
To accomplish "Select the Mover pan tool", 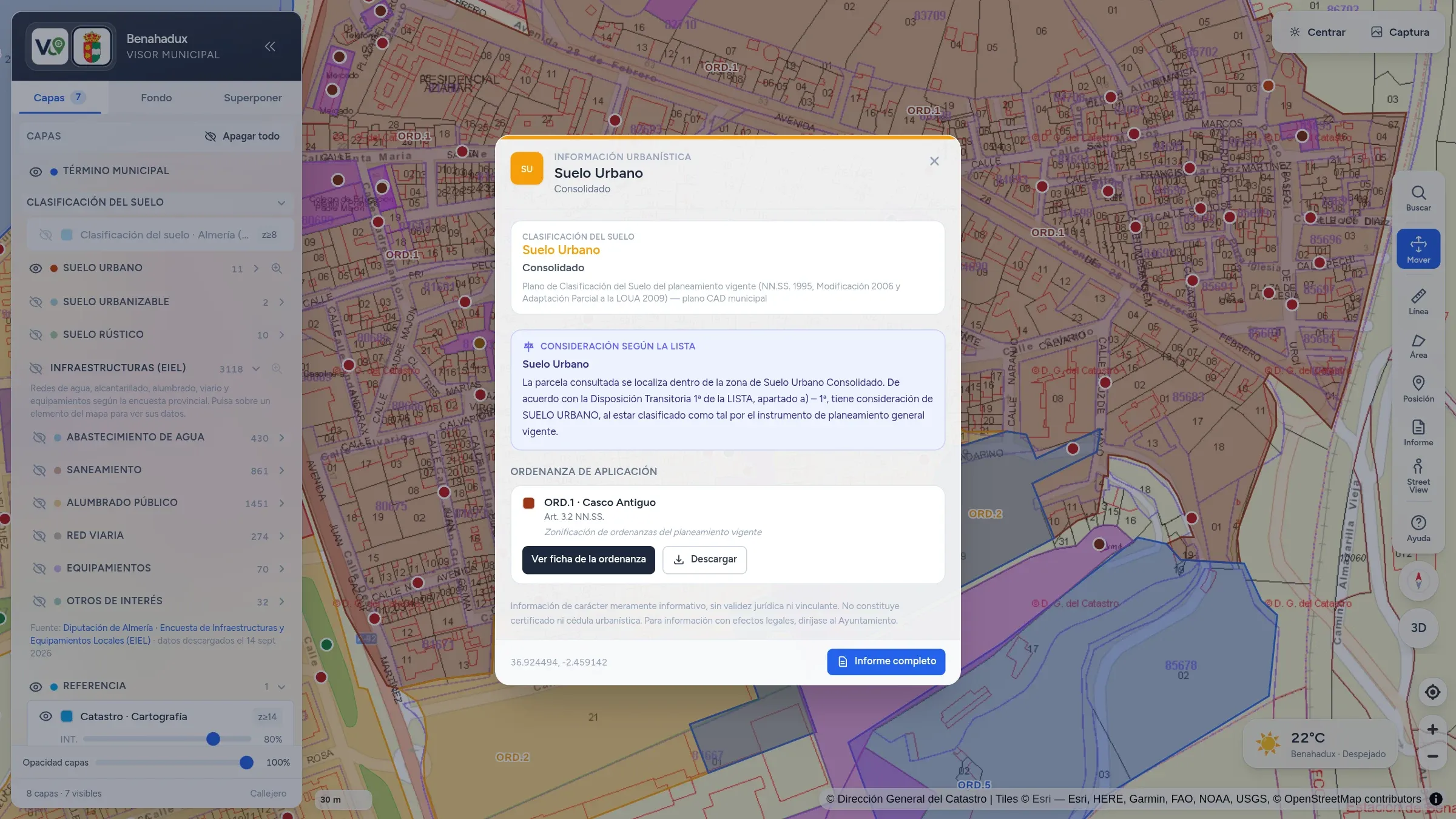I will (x=1418, y=249).
